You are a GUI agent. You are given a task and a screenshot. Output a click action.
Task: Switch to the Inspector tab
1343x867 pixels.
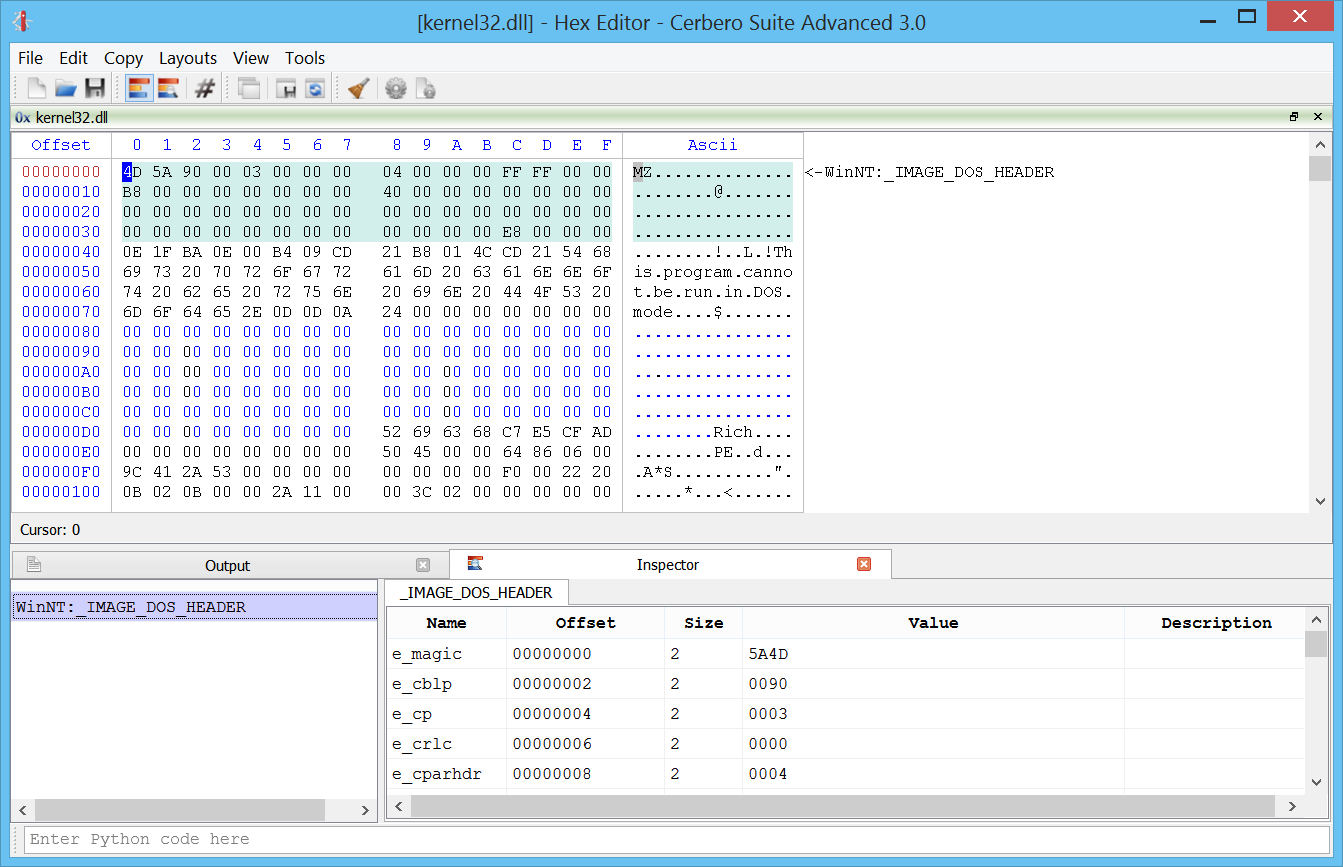point(668,564)
